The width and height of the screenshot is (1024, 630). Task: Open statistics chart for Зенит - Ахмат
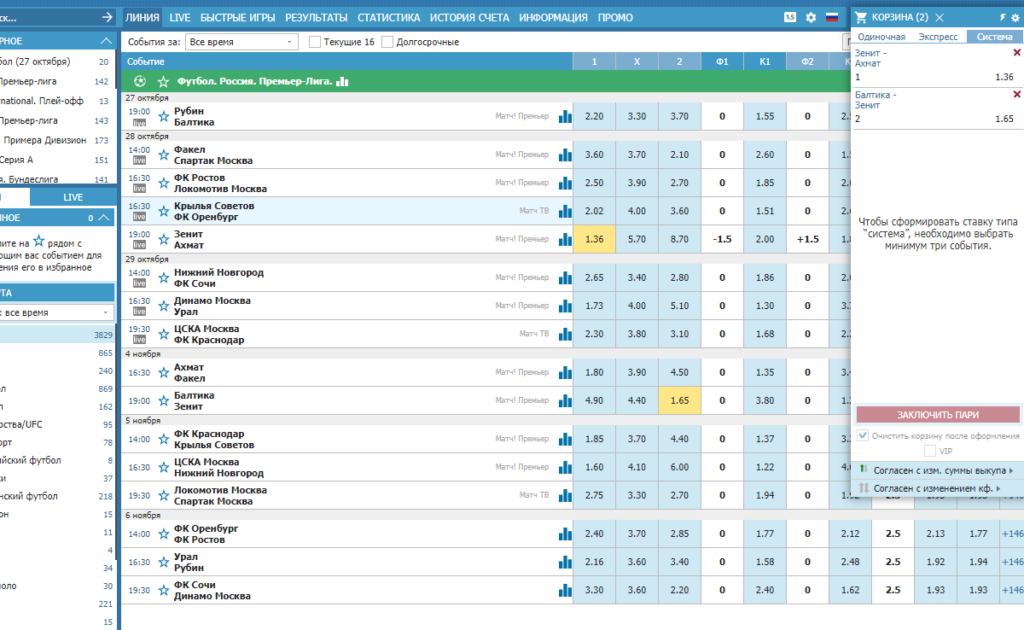[565, 240]
